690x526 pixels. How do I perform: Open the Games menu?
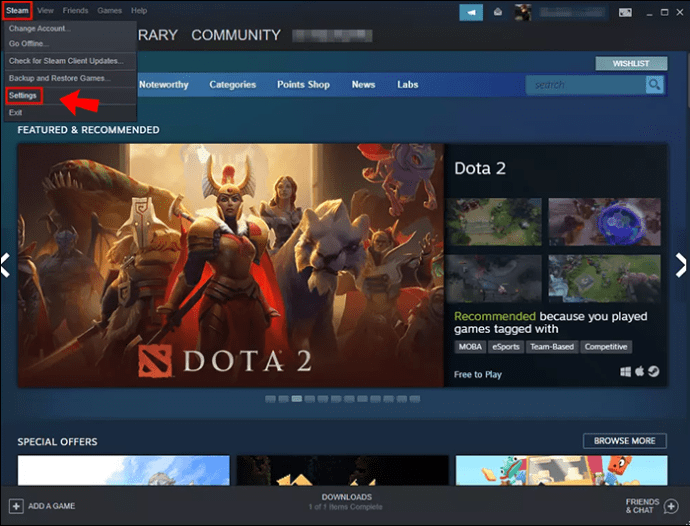coord(110,11)
